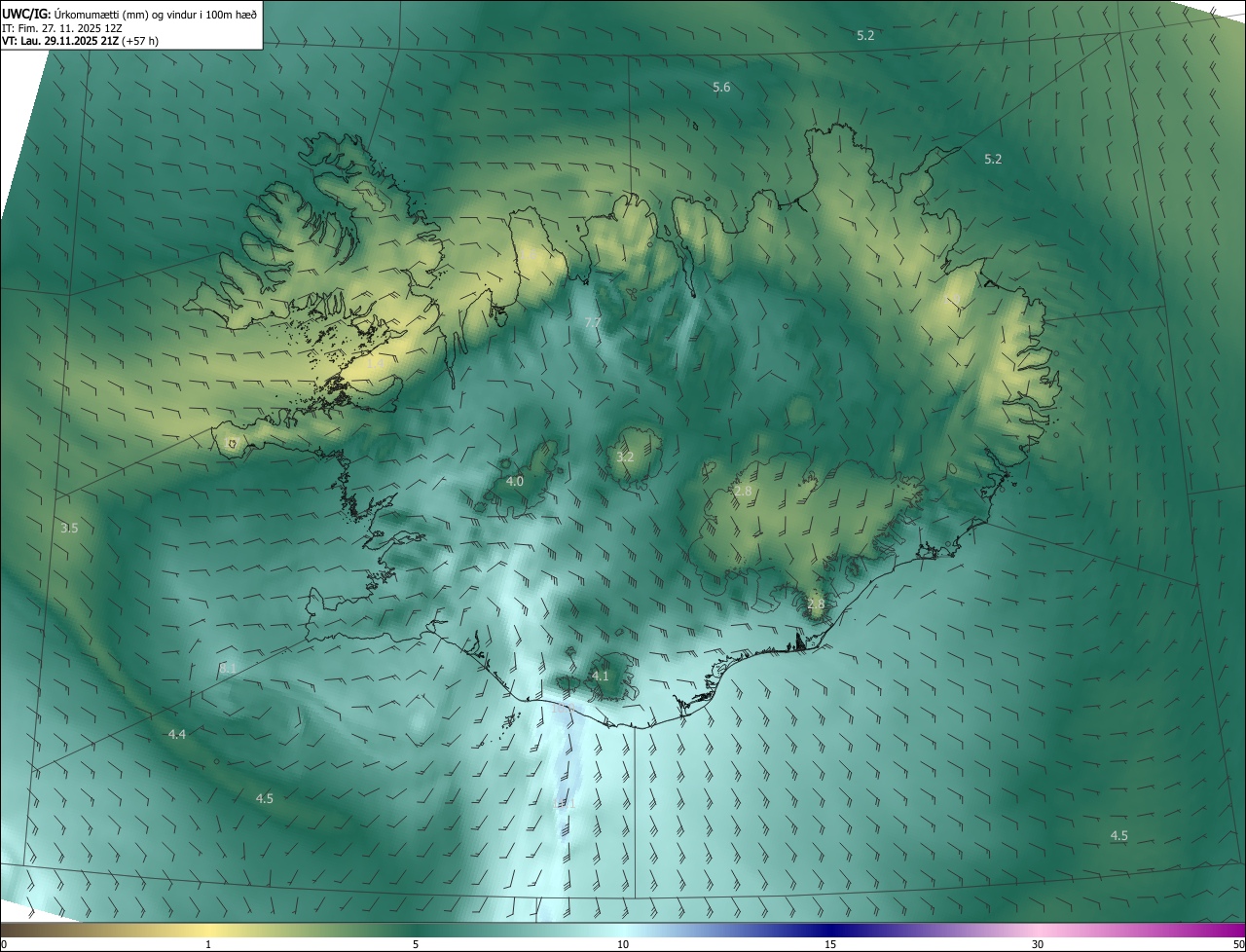Click the 4.5 value in the southeast corner
Screen dimensions: 1246x952
[x=1119, y=836]
